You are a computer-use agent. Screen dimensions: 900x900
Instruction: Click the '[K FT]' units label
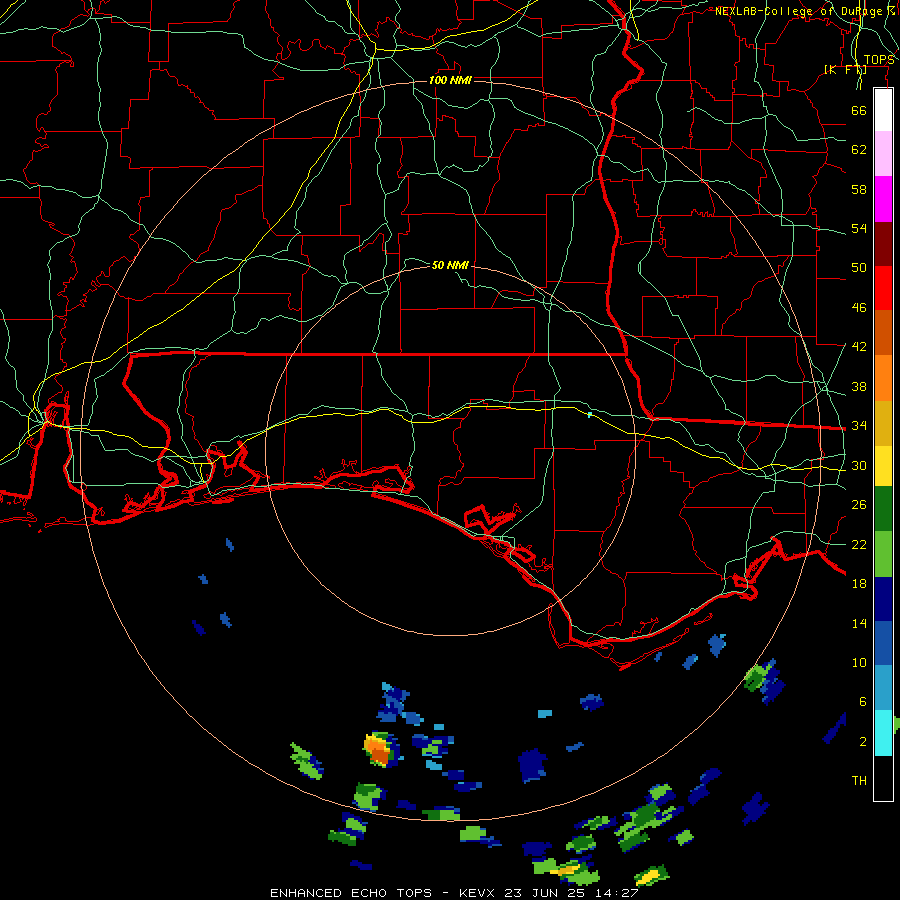click(845, 69)
